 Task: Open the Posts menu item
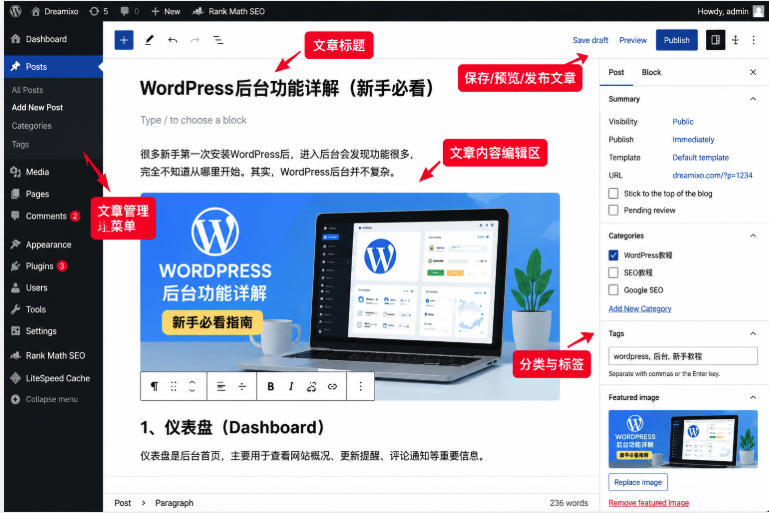53,67
